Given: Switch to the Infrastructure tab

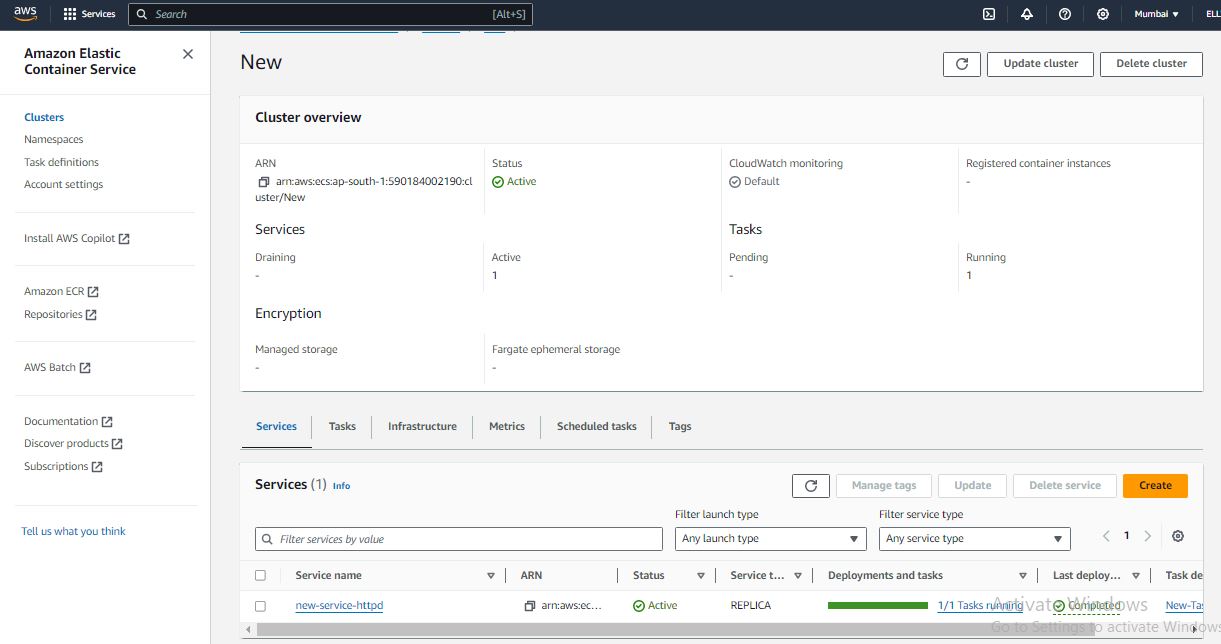Looking at the screenshot, I should [x=422, y=427].
